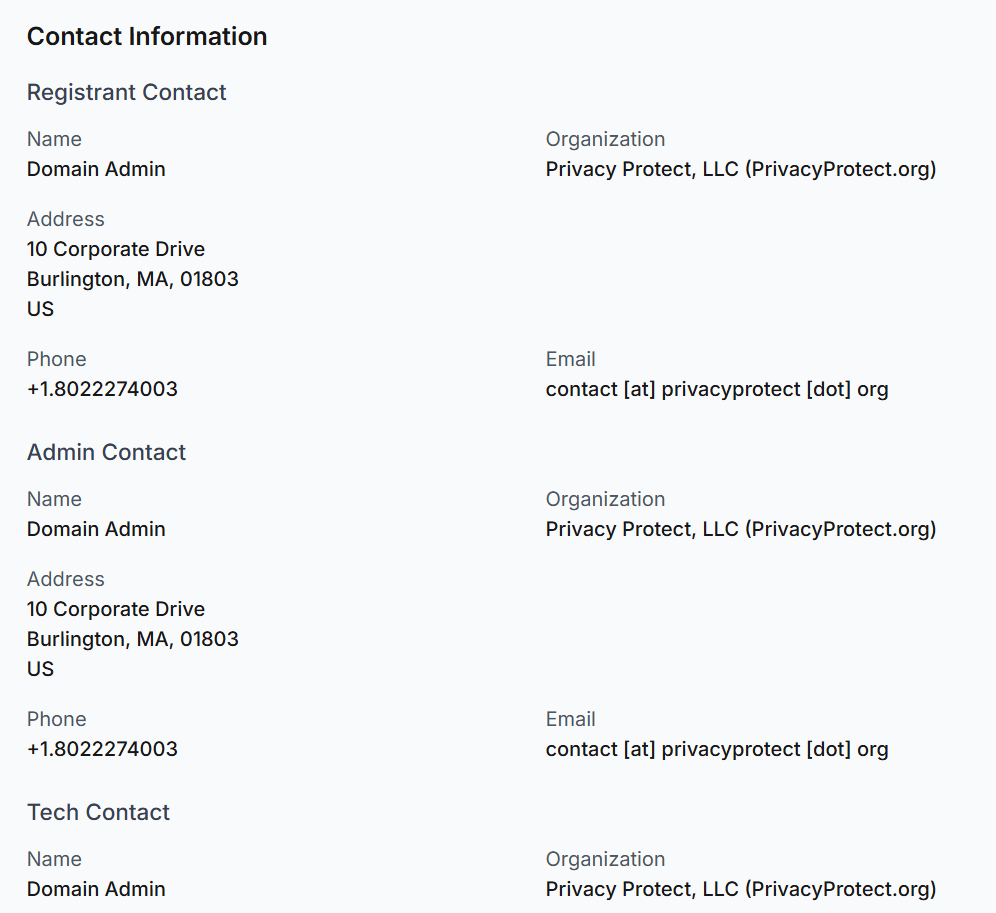Viewport: 996px width, 913px height.
Task: Click the Email label in Registrant section
Action: 570,359
